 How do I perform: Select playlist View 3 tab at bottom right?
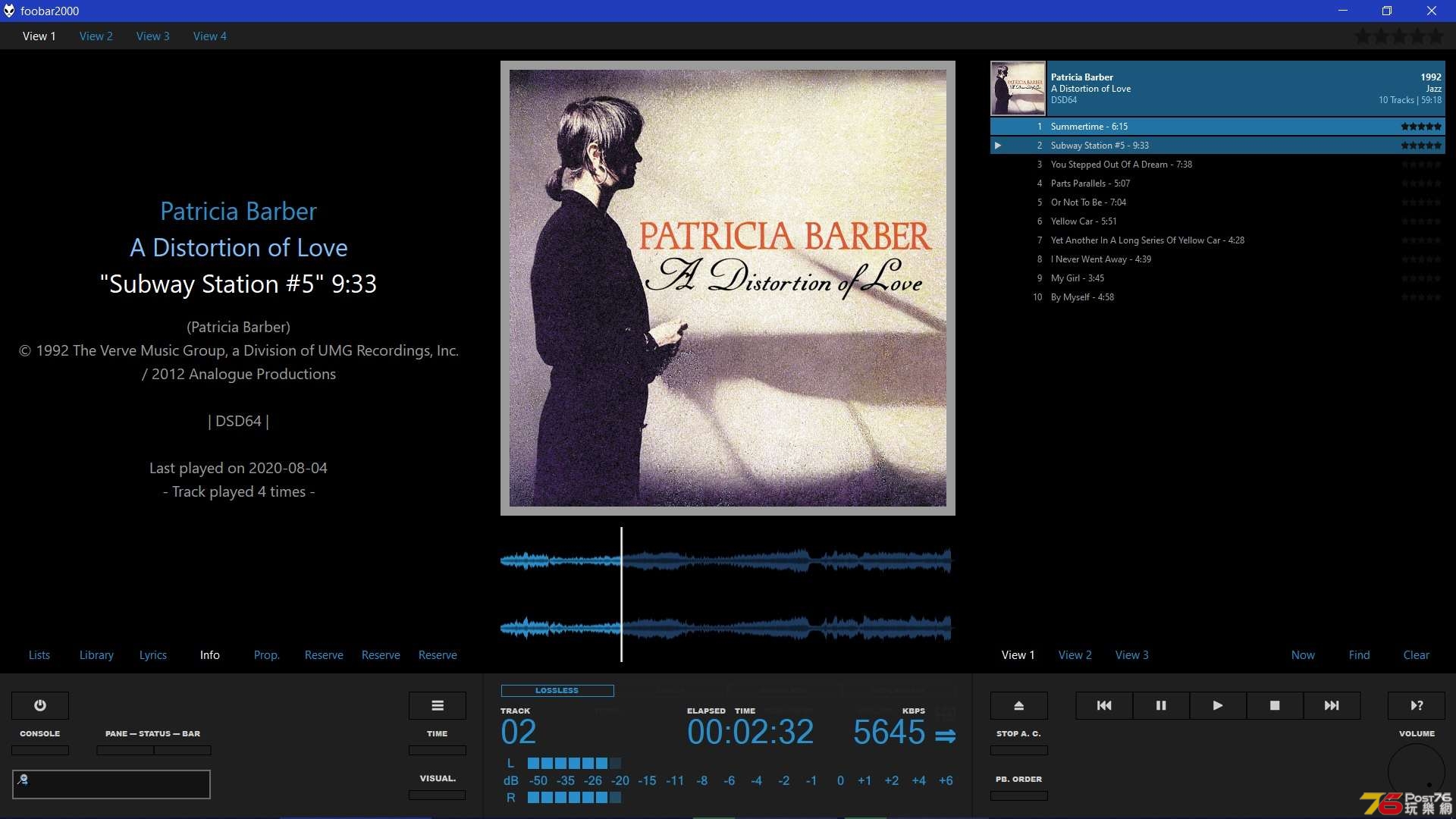tap(1132, 655)
